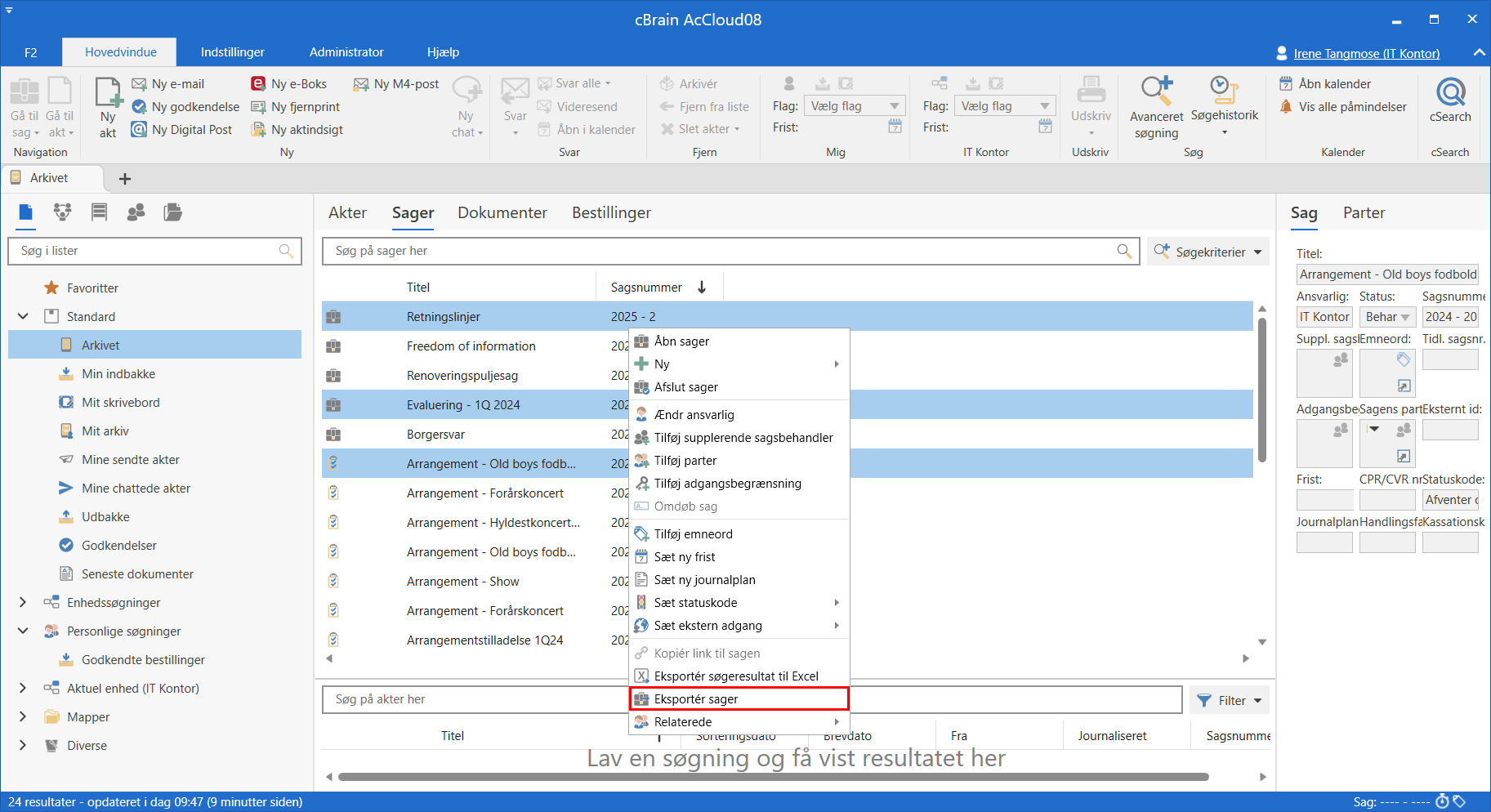Click the Søg i lister search field
Viewport: 1491px width, 812px height.
154,251
